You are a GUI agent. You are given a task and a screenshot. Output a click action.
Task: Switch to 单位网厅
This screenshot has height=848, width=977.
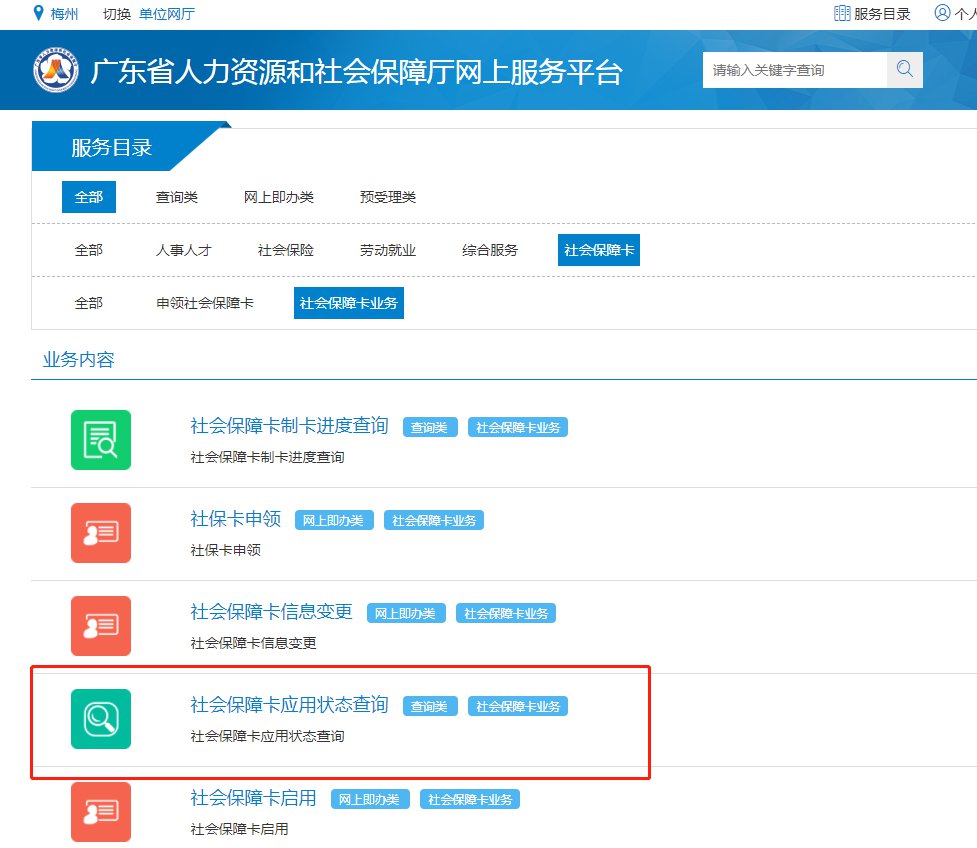point(167,14)
